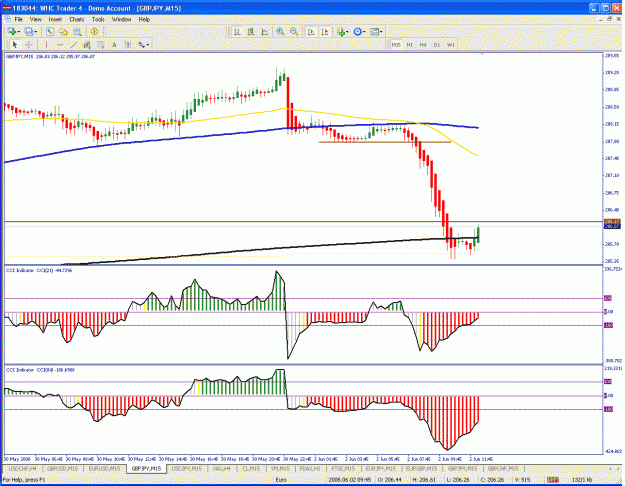Click the connection status bars icon

coord(552,480)
